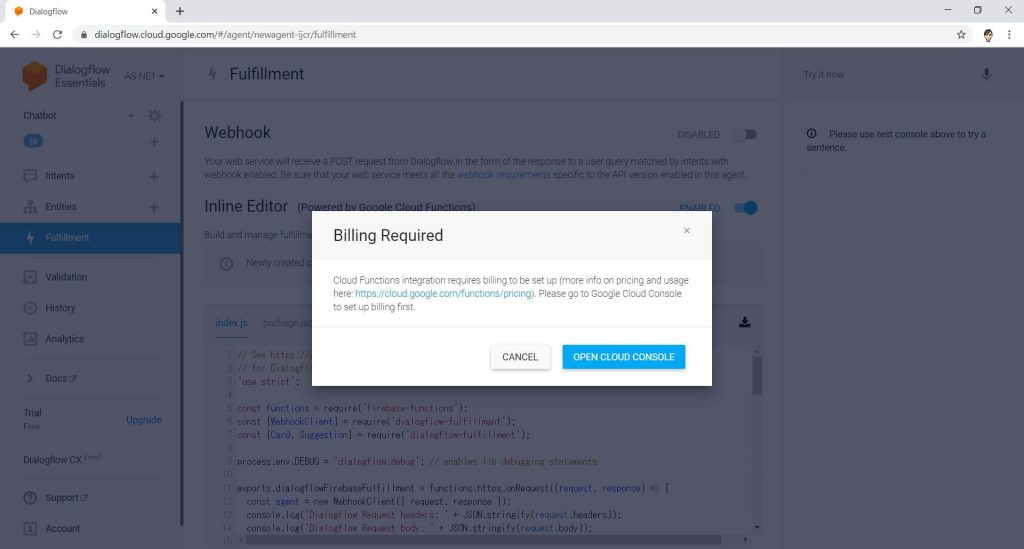
Task: Click code editor horizontal scrollbar
Action: click(483, 540)
